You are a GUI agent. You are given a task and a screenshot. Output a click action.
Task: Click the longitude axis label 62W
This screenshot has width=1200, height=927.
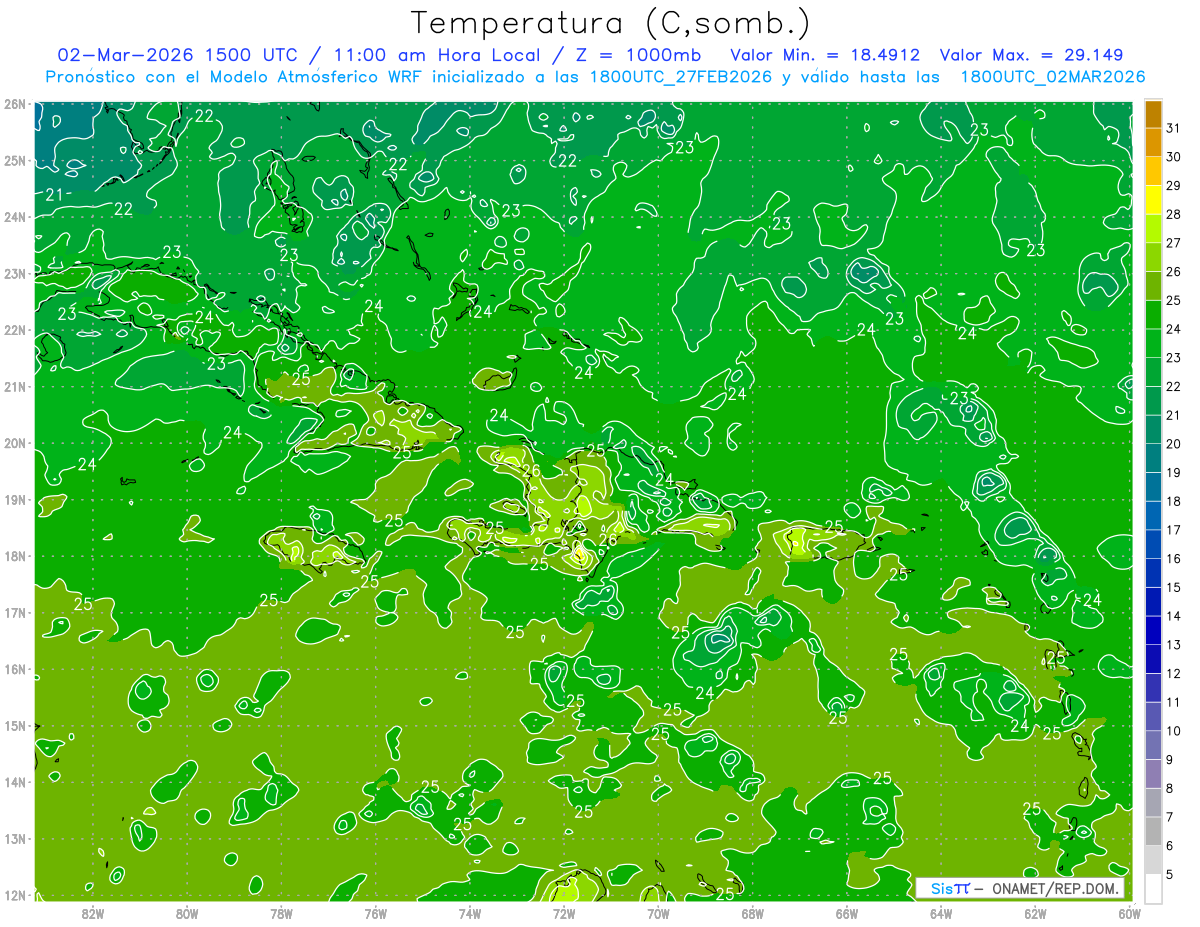(1035, 913)
